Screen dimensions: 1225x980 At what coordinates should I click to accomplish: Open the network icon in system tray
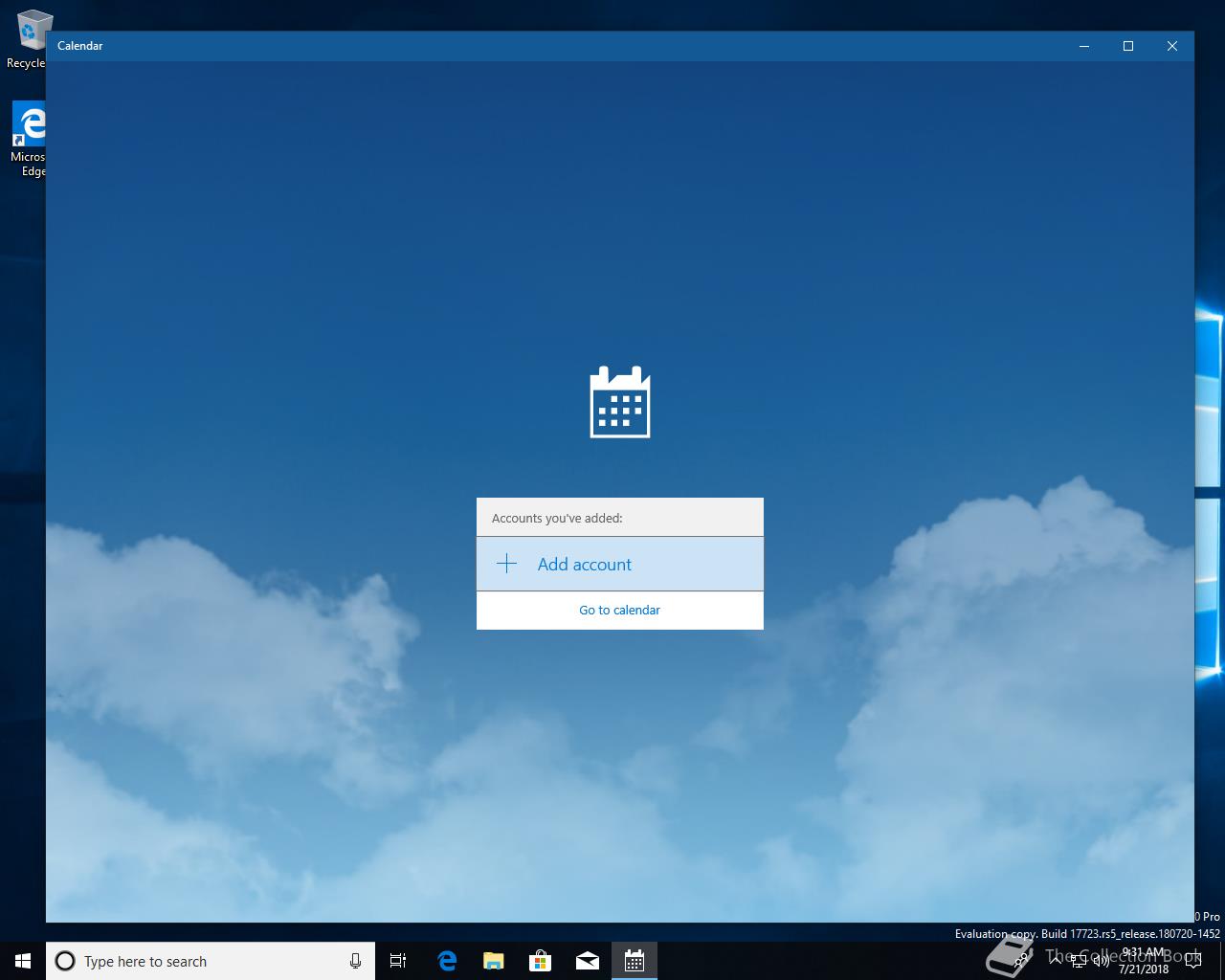(x=1079, y=961)
